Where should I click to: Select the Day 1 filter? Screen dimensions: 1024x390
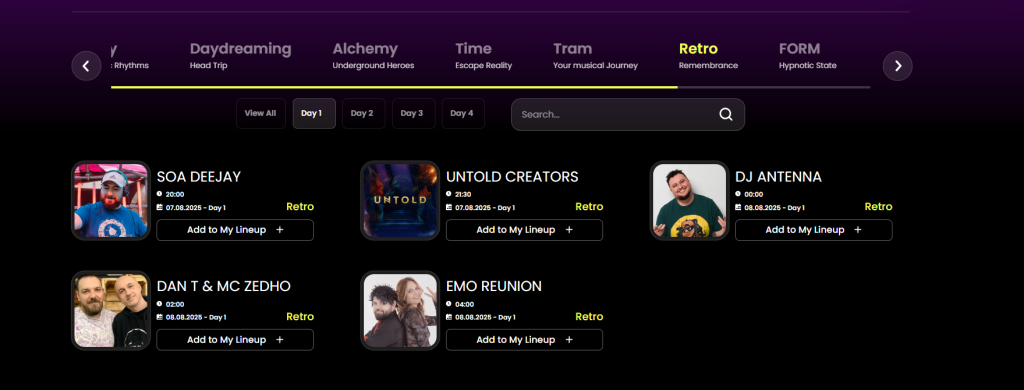pos(314,114)
